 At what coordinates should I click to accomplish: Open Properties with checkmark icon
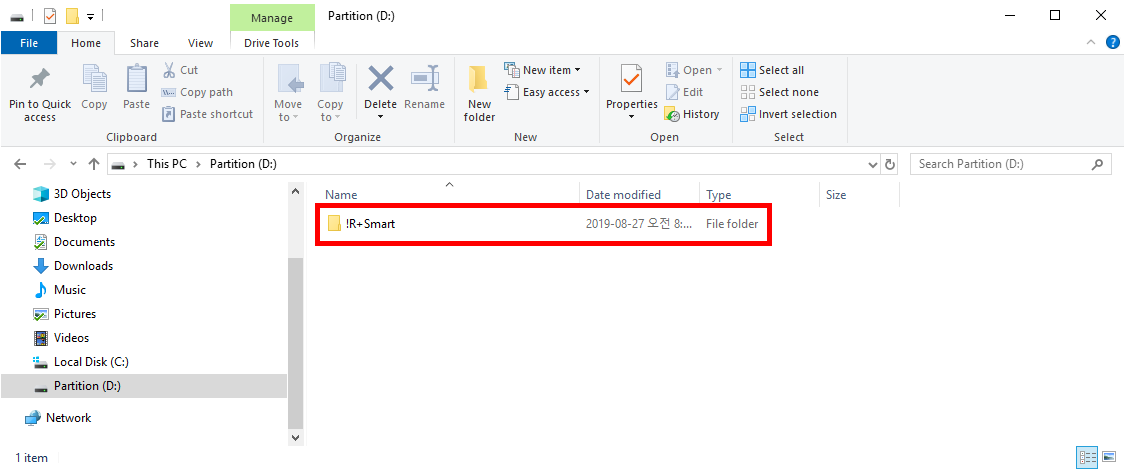click(x=631, y=78)
